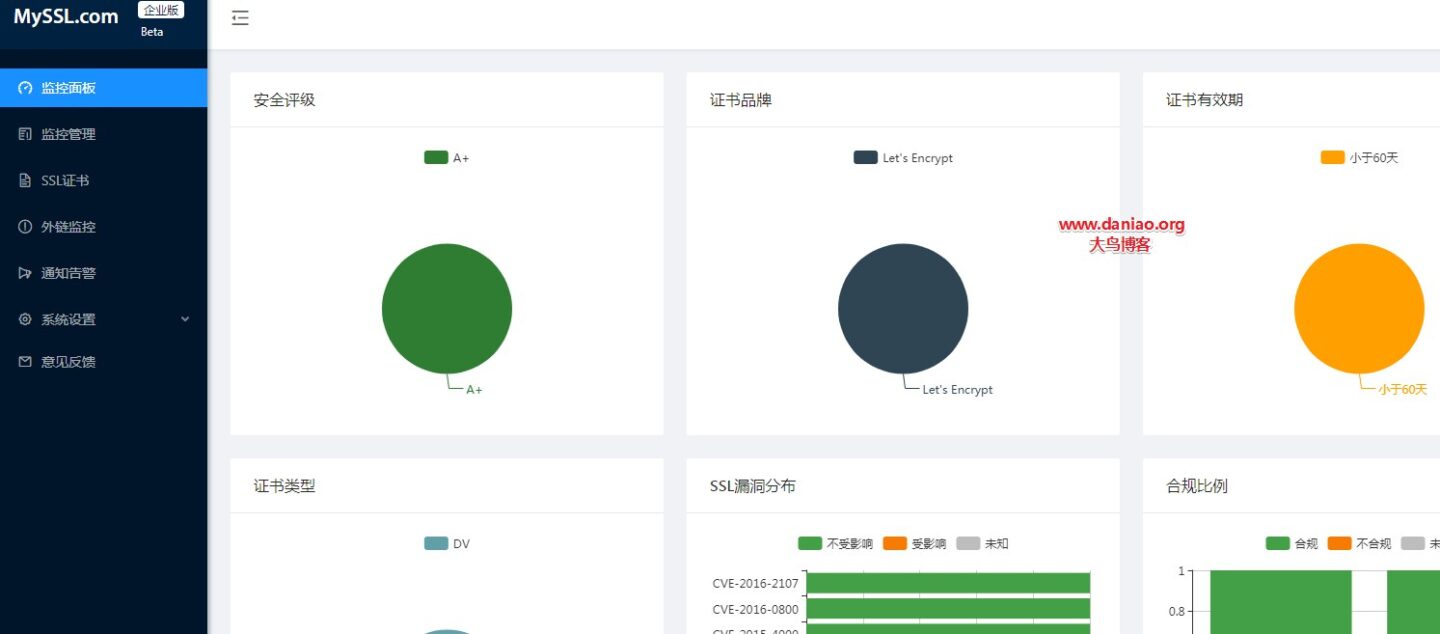Open the 监控管理 menu item
The width and height of the screenshot is (1440, 634).
pos(104,134)
